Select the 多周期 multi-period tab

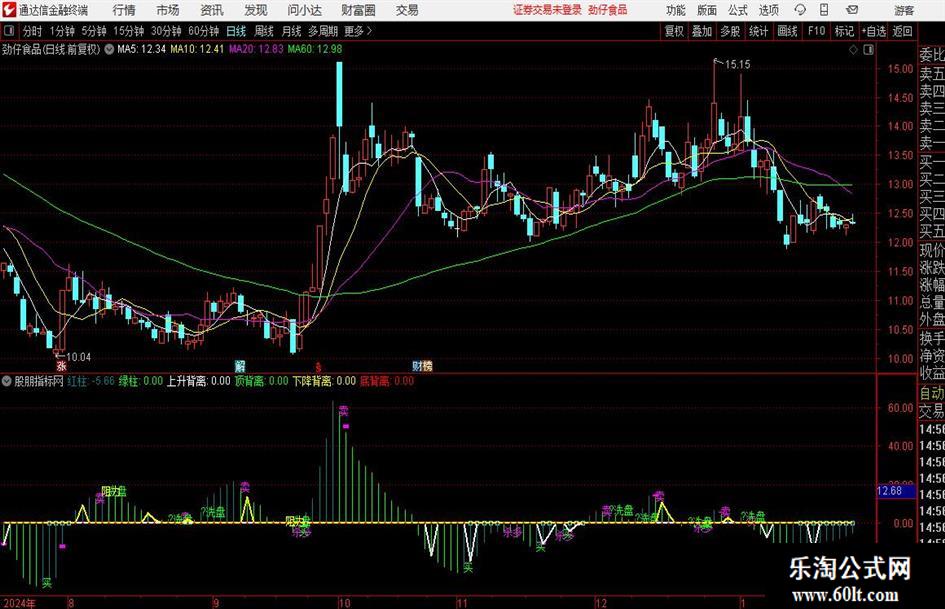(323, 31)
